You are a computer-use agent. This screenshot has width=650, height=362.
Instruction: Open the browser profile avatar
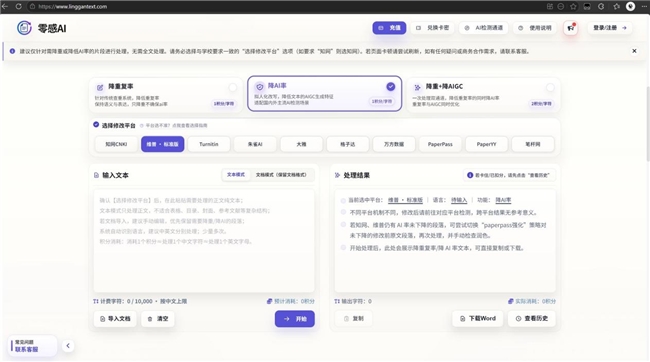click(630, 6)
